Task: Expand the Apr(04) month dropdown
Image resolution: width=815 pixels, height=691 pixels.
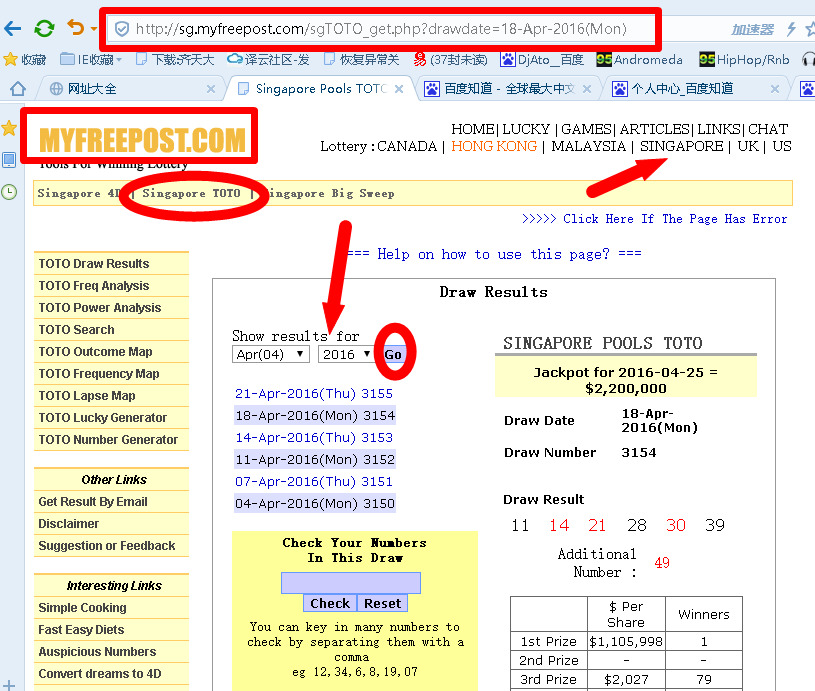Action: [x=271, y=354]
